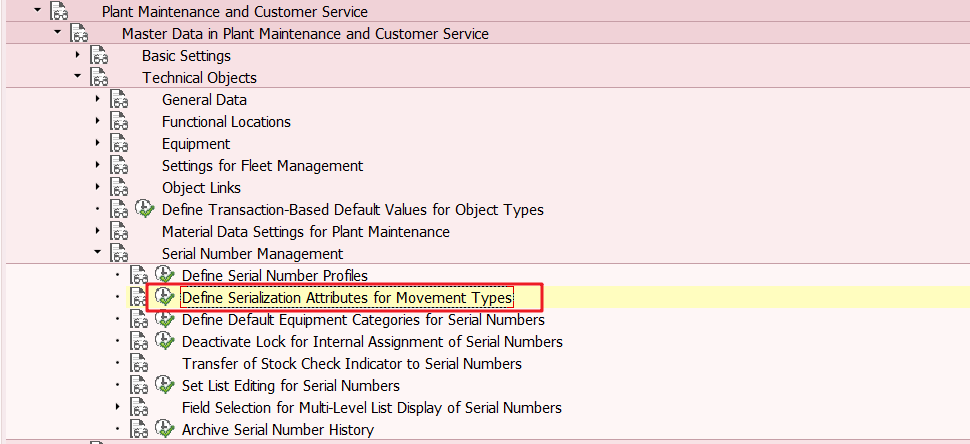This screenshot has height=444, width=970.
Task: Click execute icon for Define Serialization Attributes
Action: [x=164, y=297]
